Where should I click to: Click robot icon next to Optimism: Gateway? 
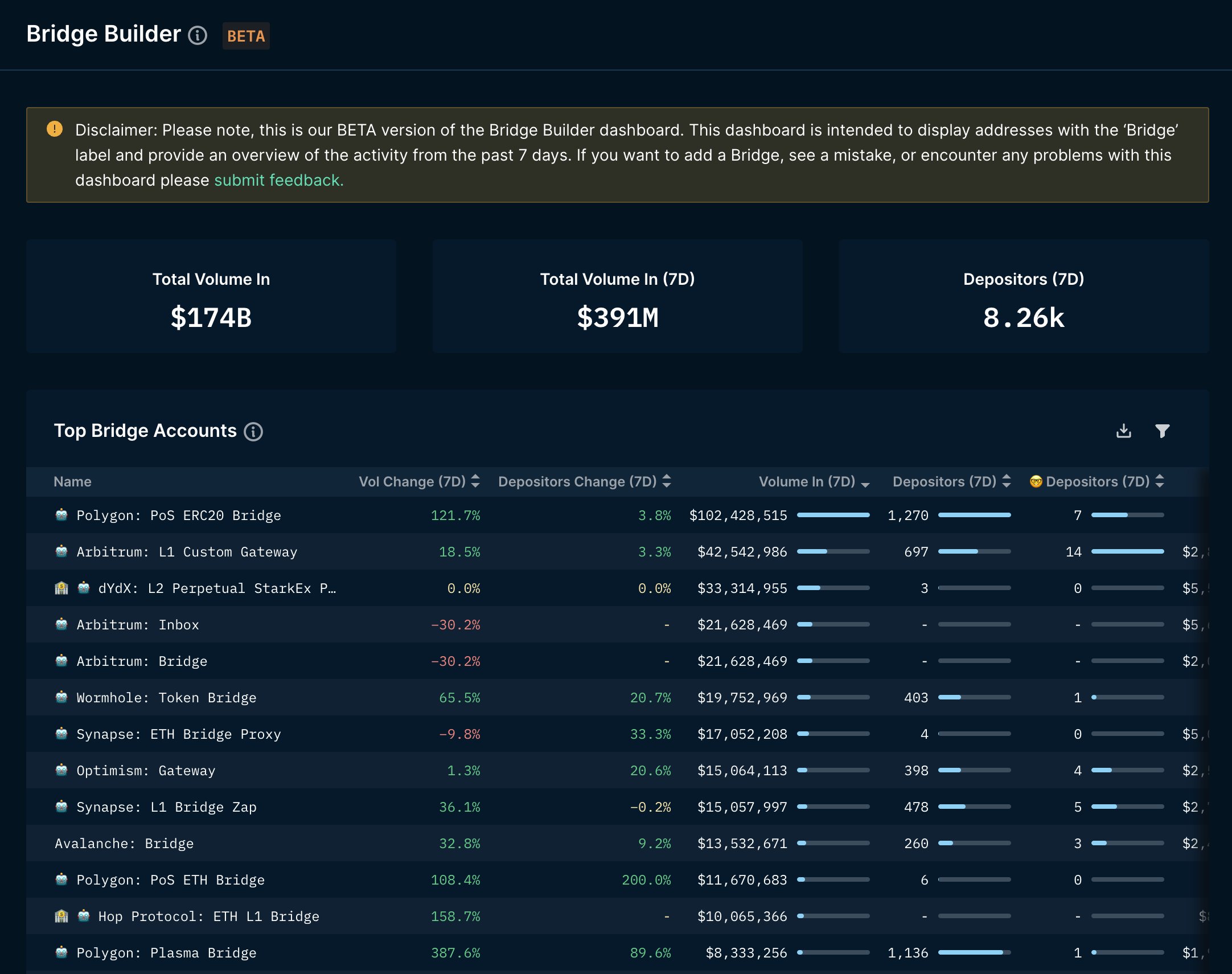click(61, 771)
